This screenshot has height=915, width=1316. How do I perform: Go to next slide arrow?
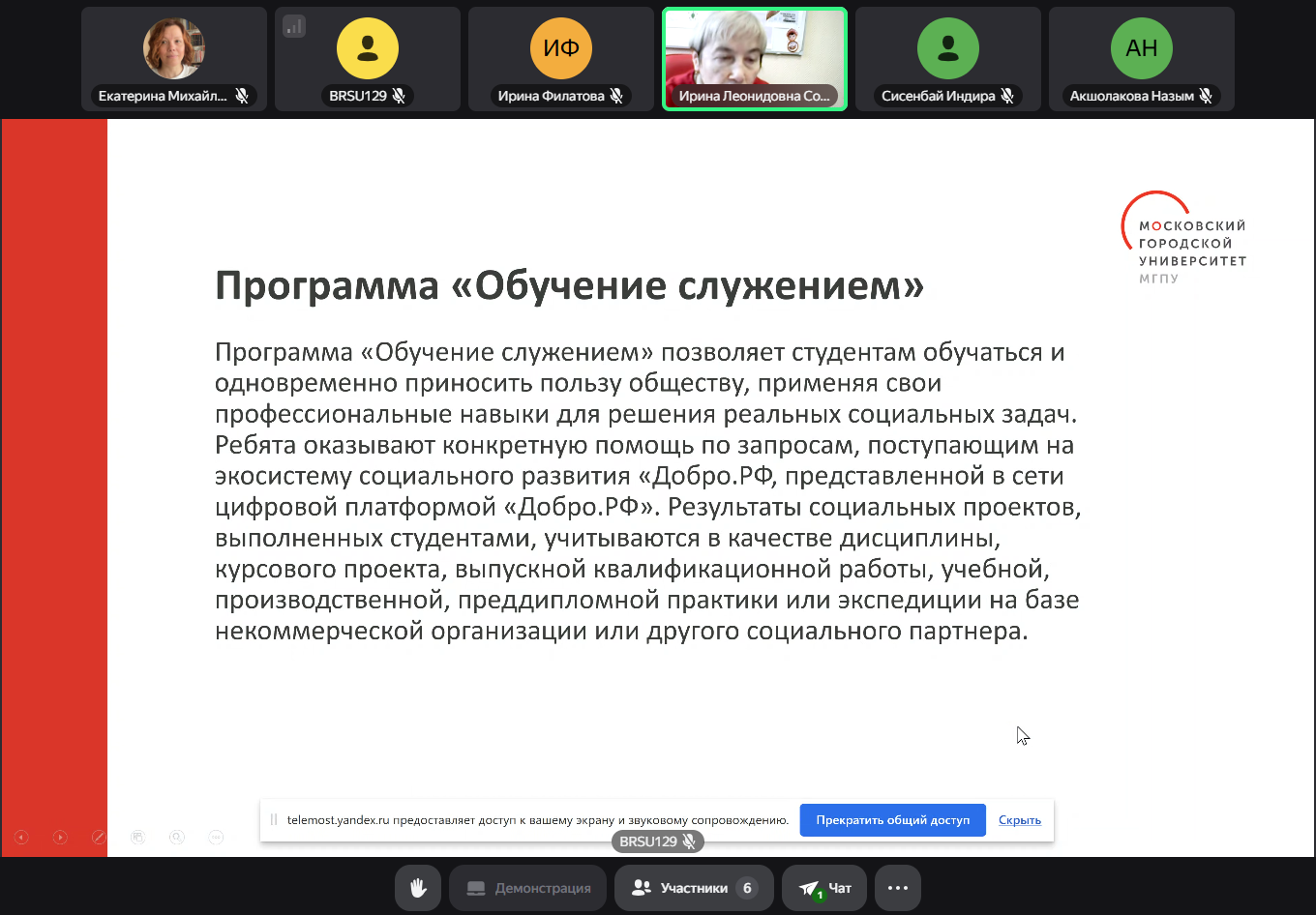pyautogui.click(x=60, y=838)
